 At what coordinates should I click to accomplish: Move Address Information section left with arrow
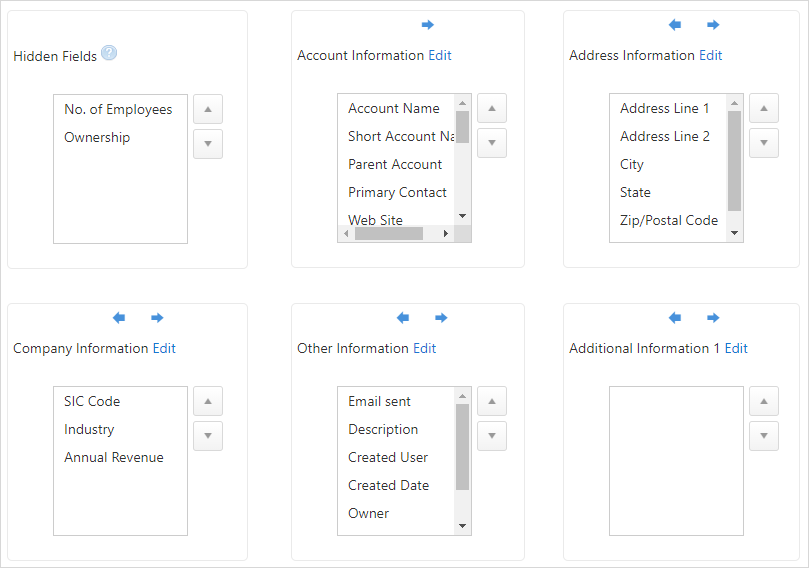(675, 25)
